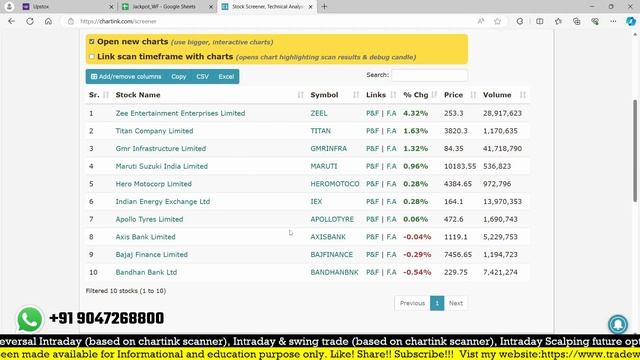Open Hero Motocorp Limited link

tap(153, 184)
